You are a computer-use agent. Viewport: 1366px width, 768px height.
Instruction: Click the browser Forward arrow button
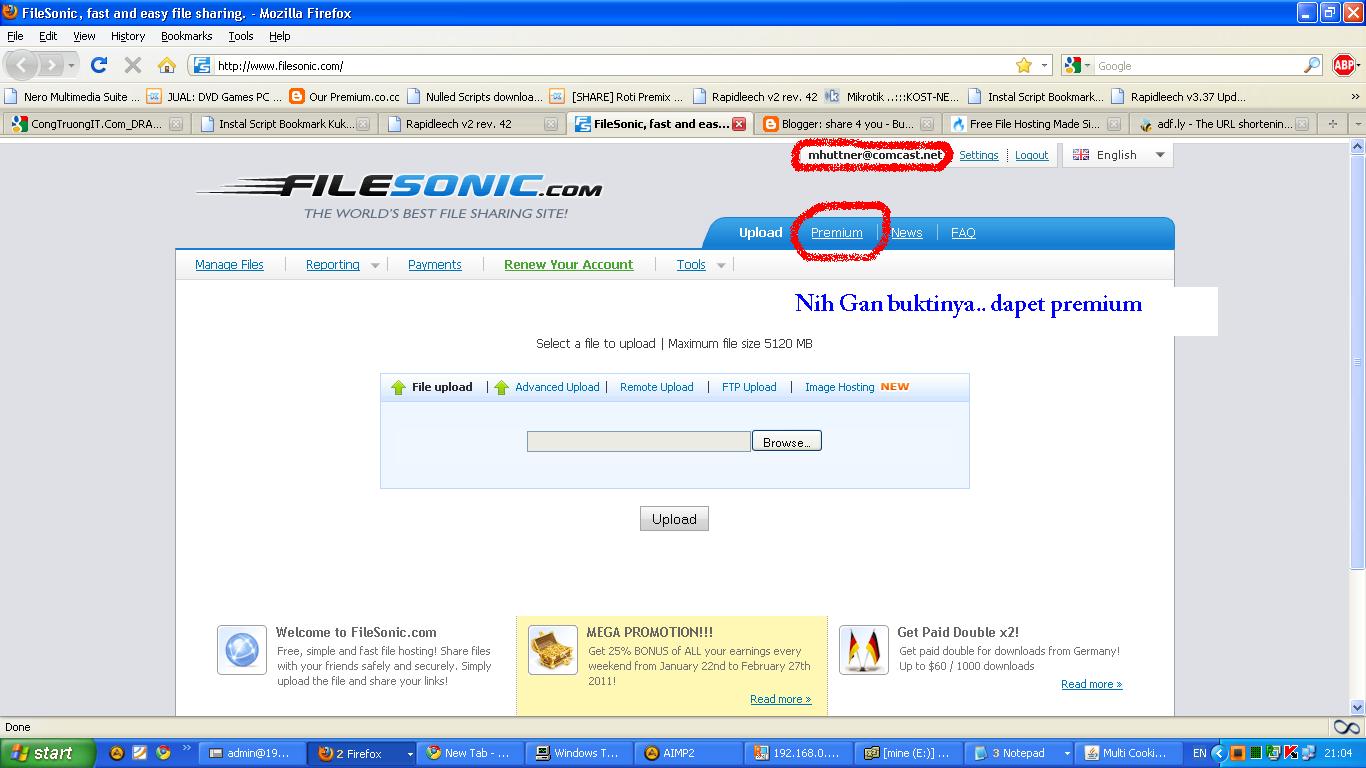click(51, 65)
